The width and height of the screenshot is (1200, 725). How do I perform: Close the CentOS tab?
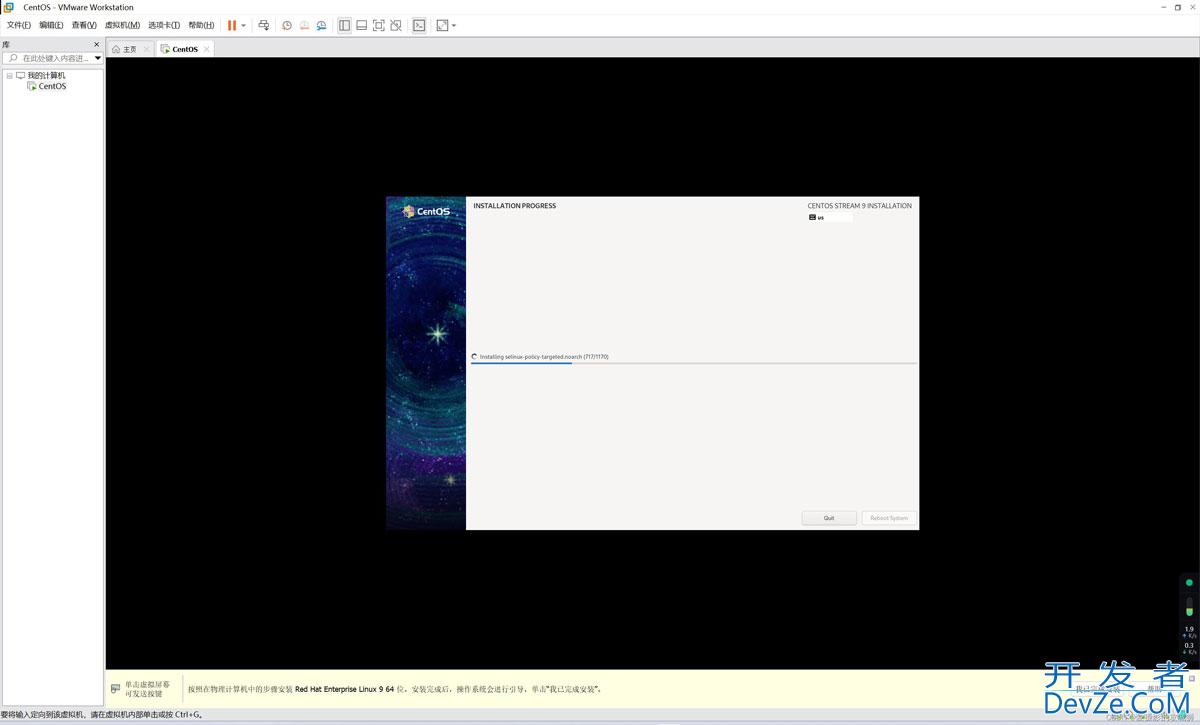[x=207, y=49]
